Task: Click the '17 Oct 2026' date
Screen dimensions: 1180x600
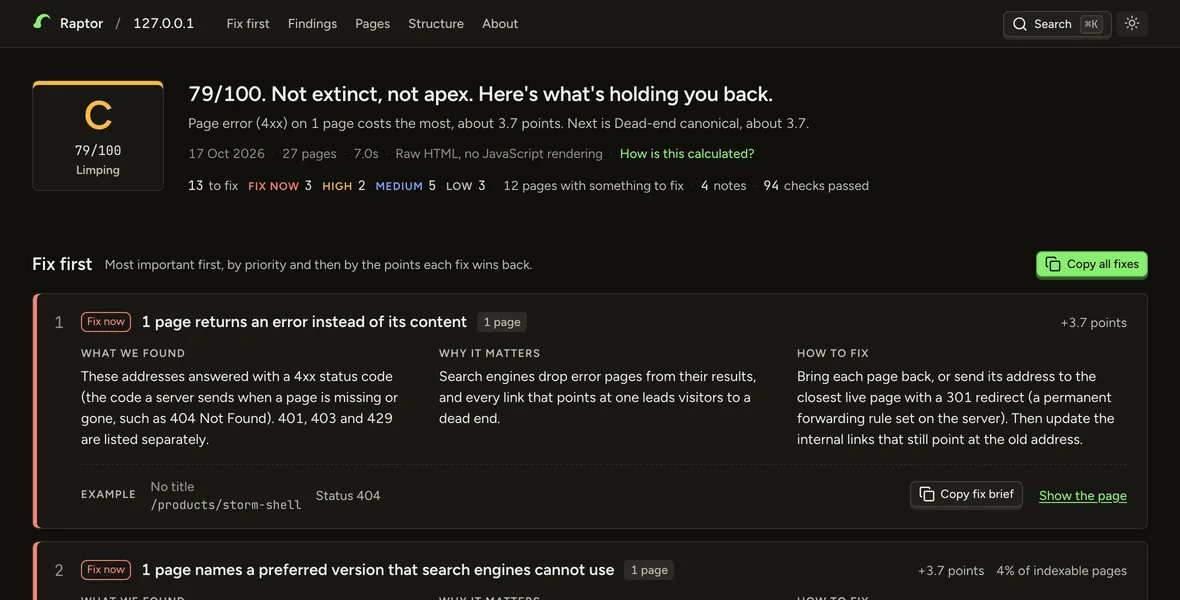Action: click(227, 154)
